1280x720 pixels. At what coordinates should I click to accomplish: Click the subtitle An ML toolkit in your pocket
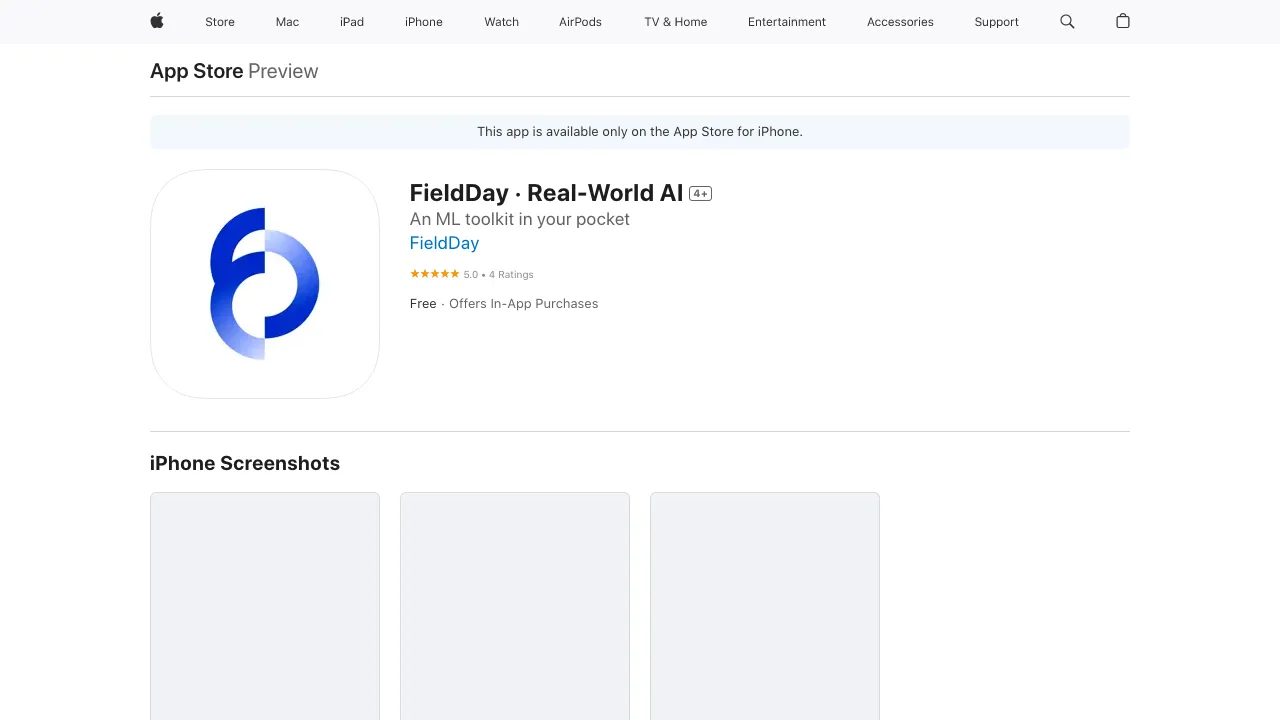pyautogui.click(x=520, y=219)
